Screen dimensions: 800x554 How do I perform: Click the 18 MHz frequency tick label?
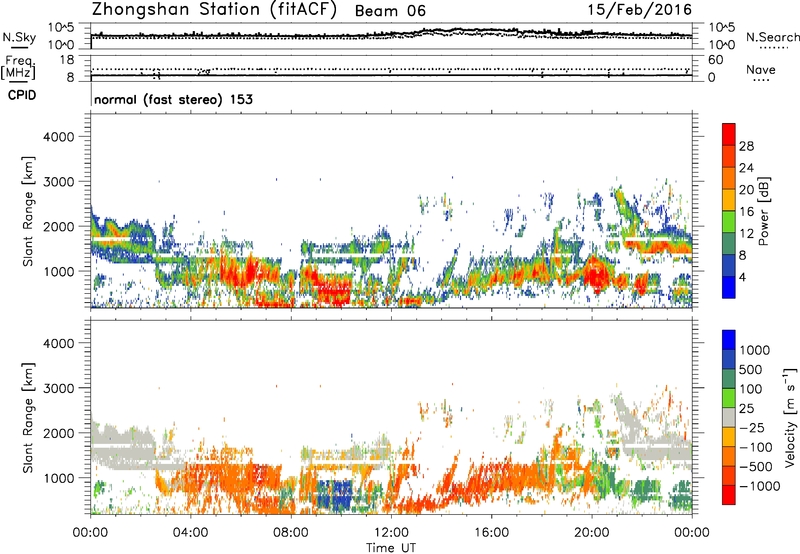(67, 60)
